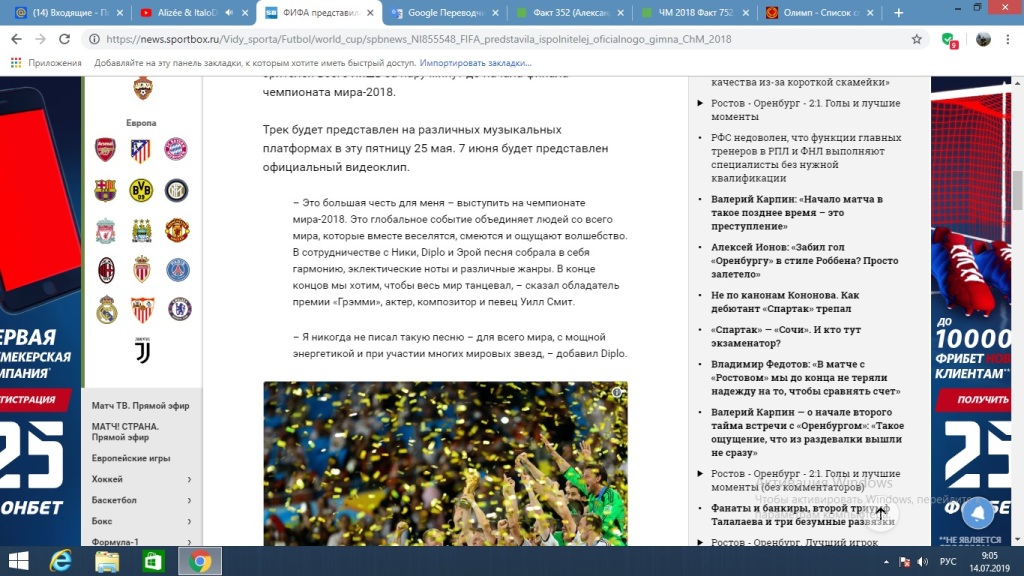
Task: Bookmark this page with the star
Action: tap(917, 39)
